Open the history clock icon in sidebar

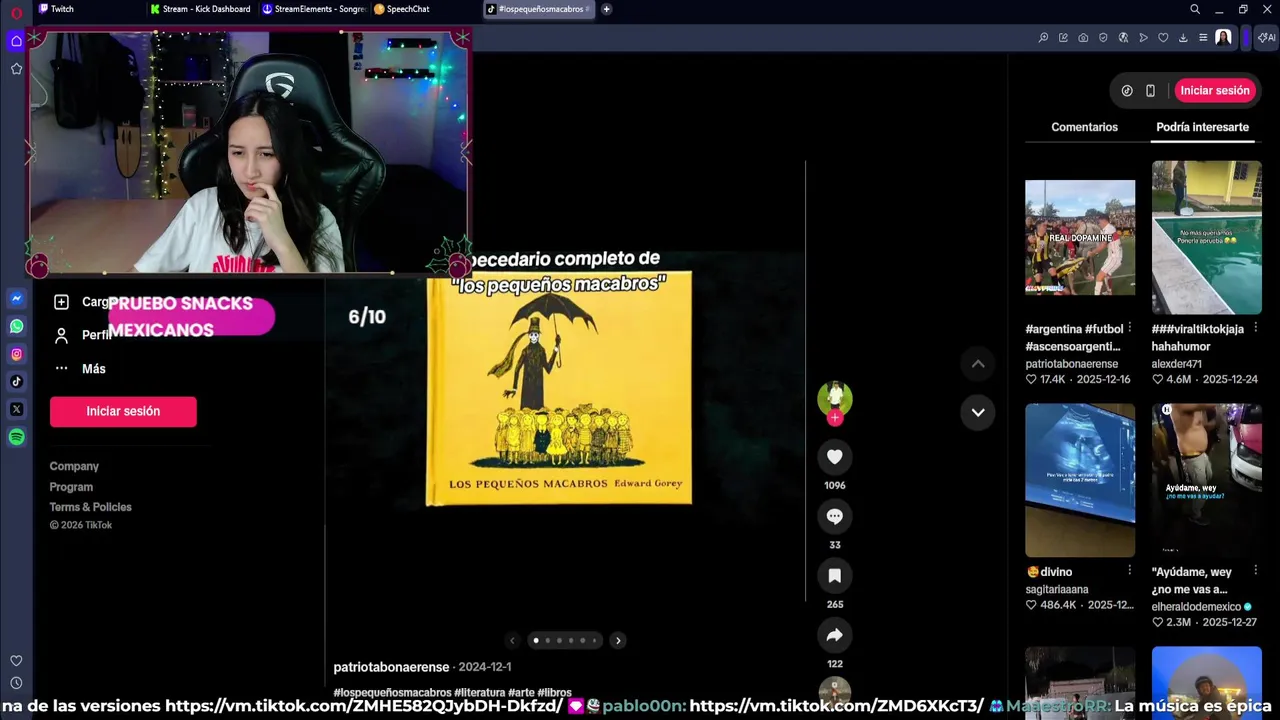(x=16, y=683)
